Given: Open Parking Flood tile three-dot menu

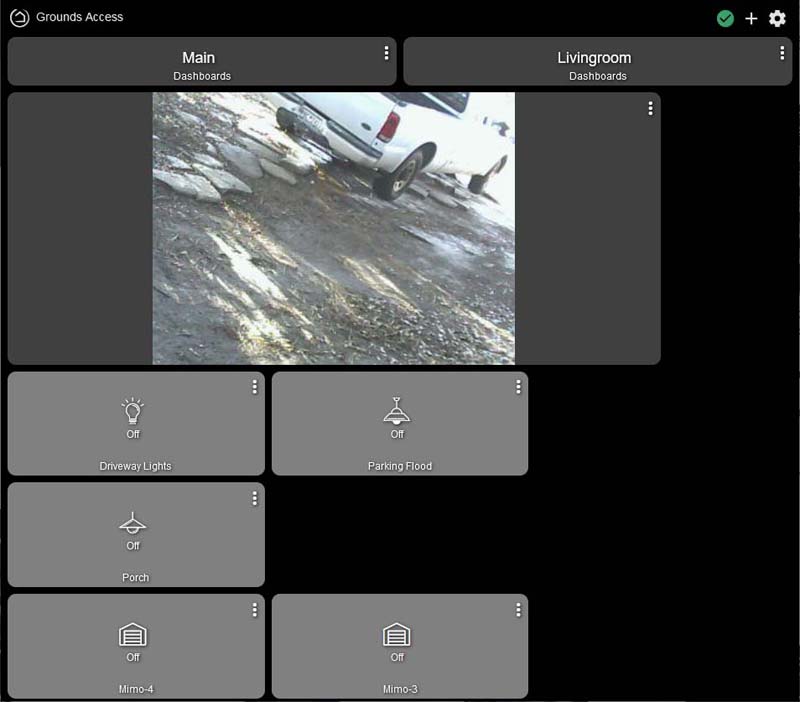Looking at the screenshot, I should point(518,387).
